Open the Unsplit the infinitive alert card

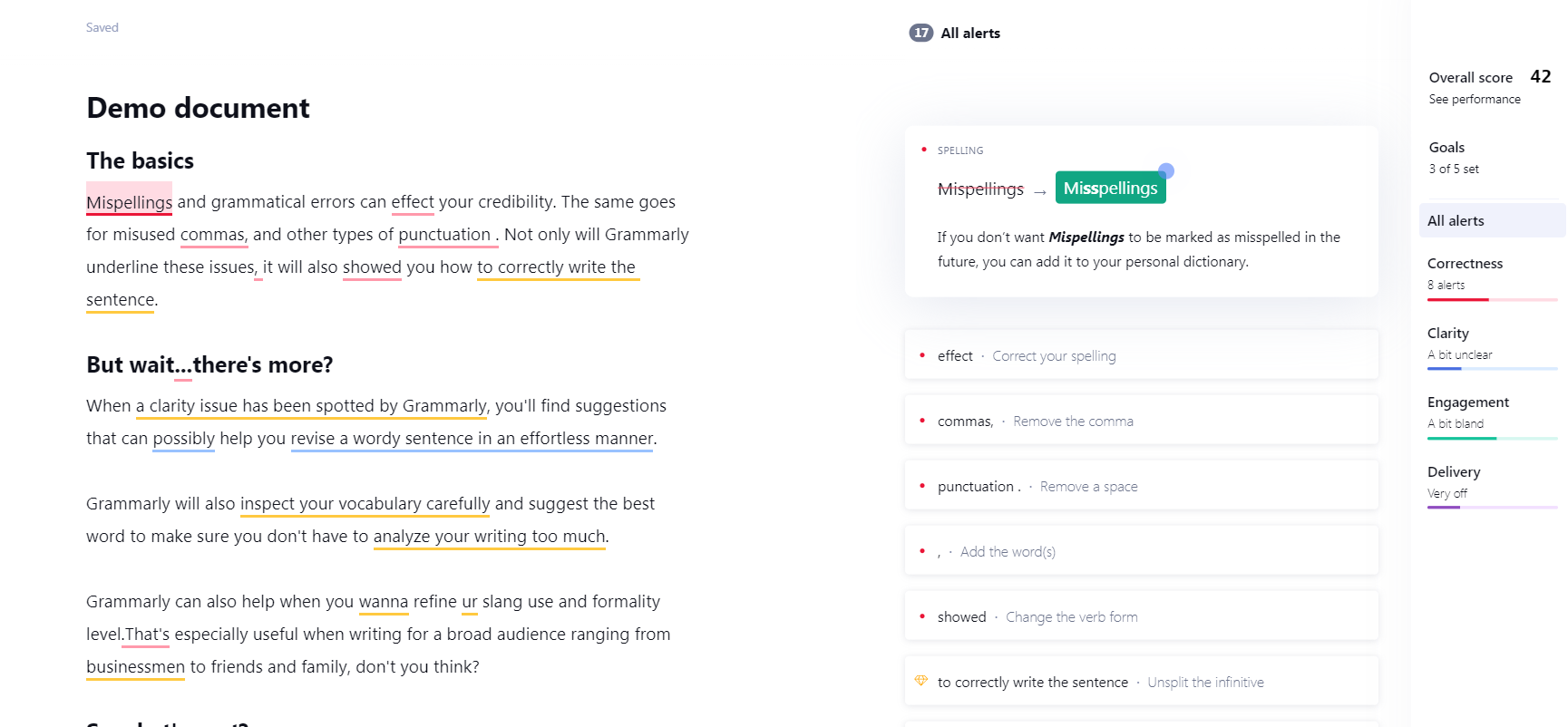[1140, 682]
